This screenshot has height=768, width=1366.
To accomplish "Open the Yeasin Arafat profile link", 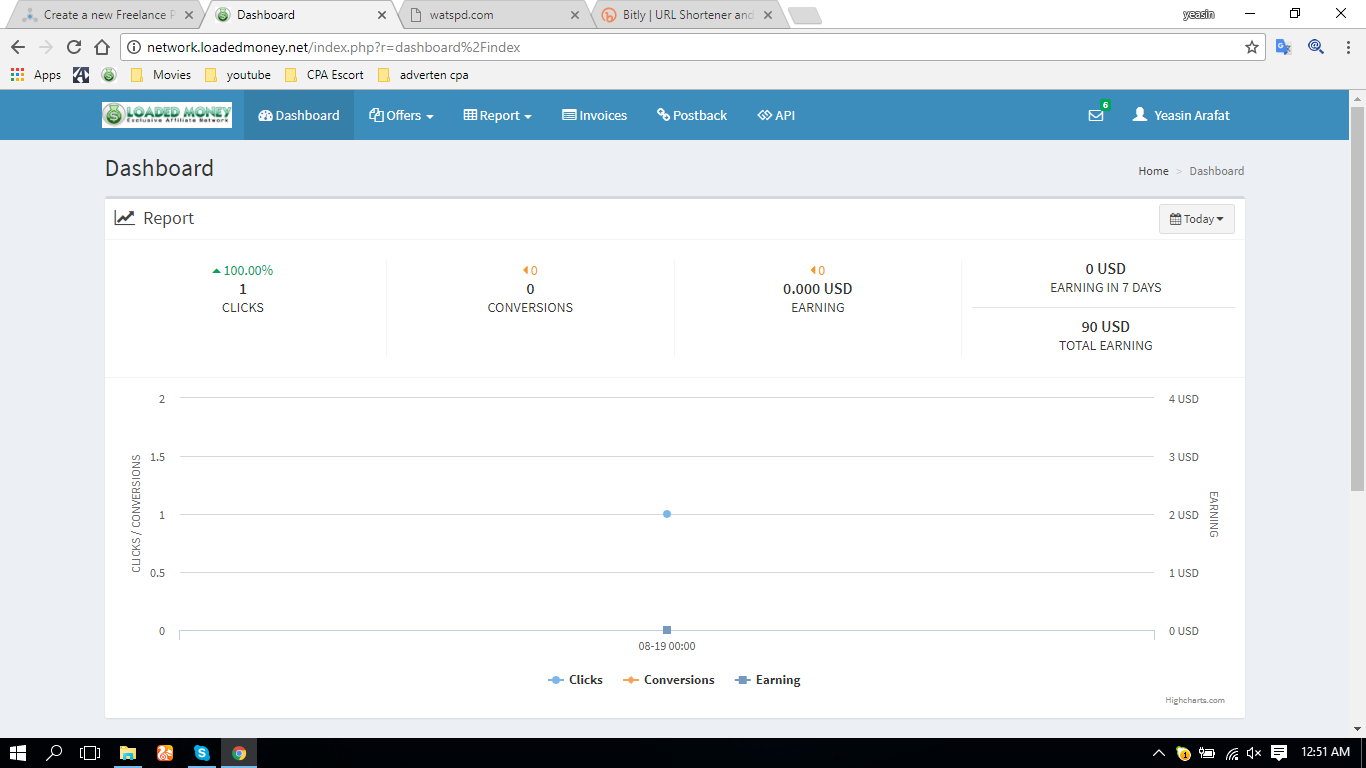I will coord(1181,115).
